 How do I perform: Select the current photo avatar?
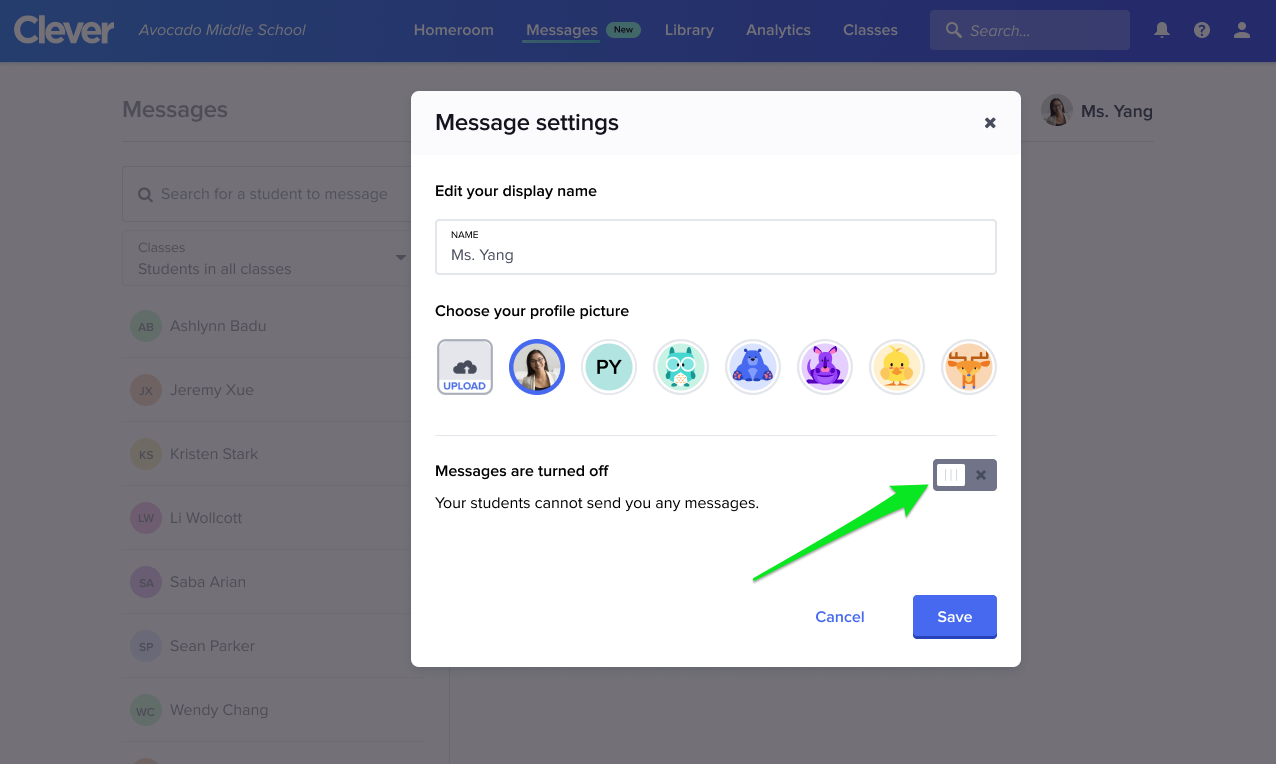pos(537,367)
